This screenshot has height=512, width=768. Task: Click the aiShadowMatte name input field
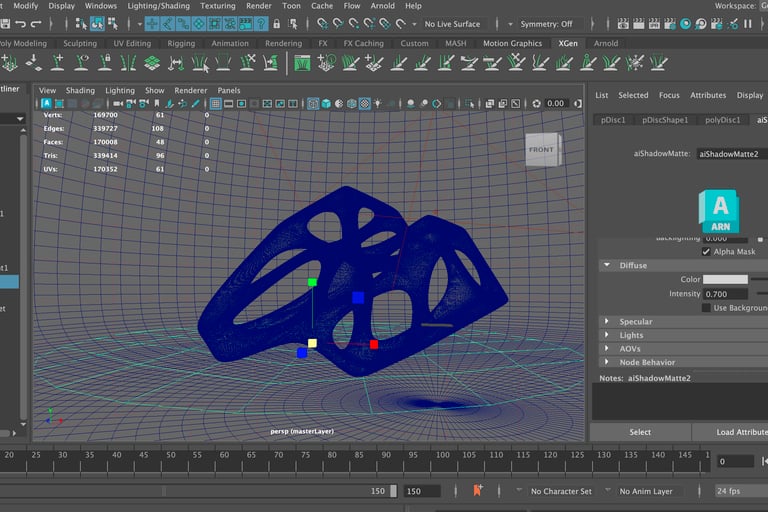tap(732, 154)
